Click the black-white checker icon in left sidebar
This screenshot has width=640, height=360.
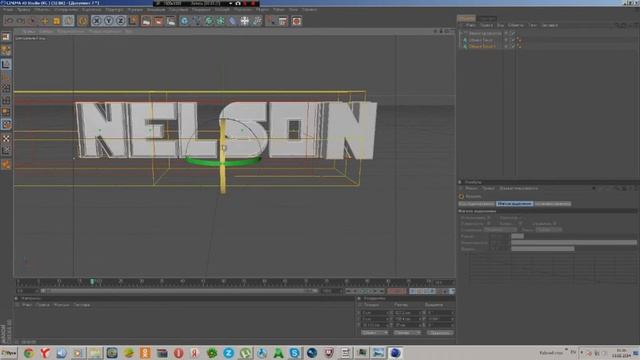(x=6, y=139)
